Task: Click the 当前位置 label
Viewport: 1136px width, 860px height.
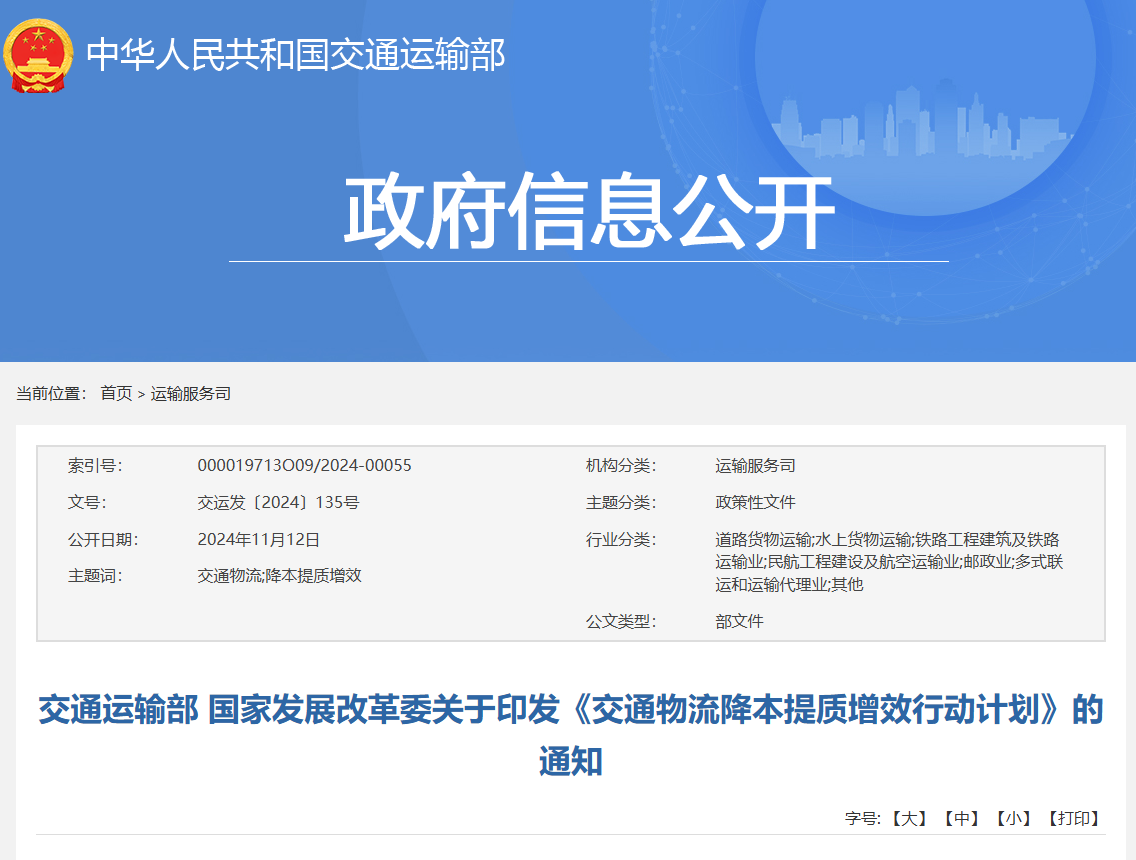Action: tap(51, 393)
